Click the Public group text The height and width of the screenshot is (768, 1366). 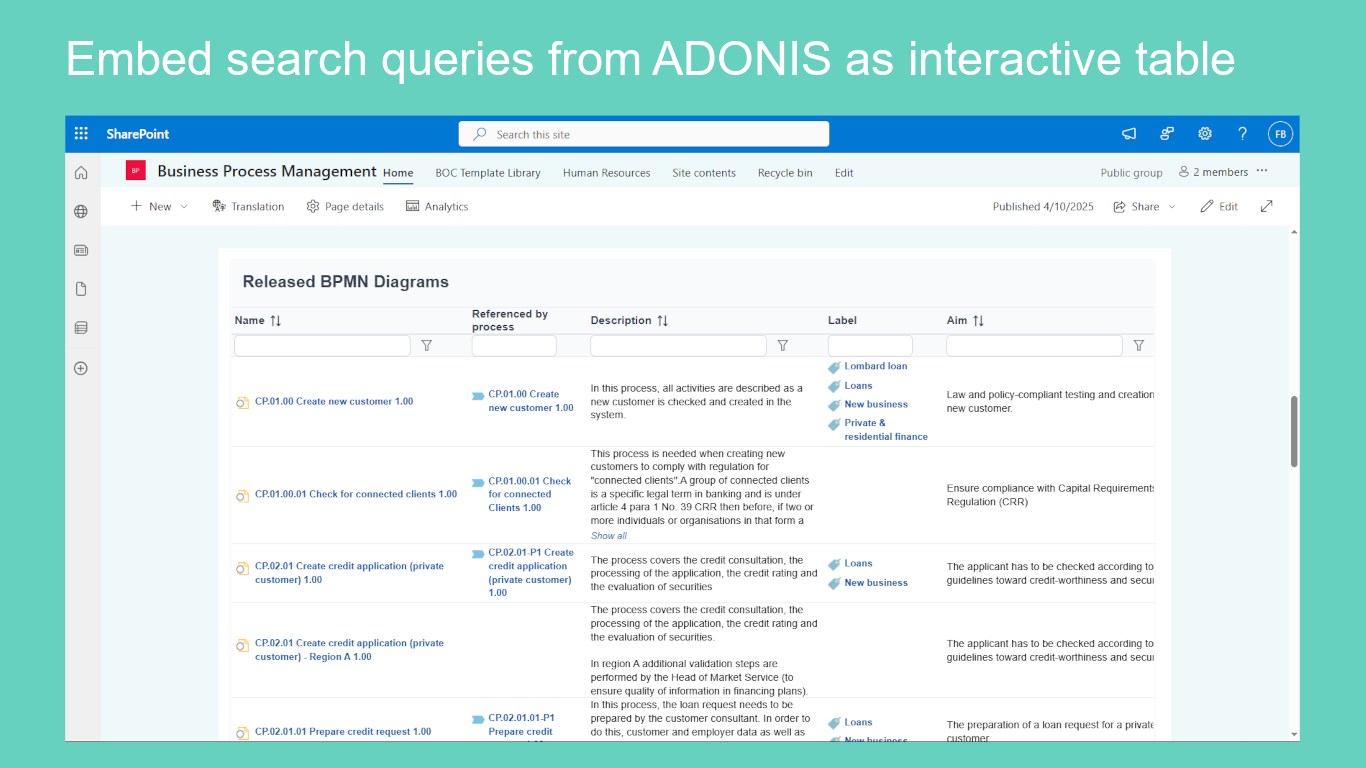1132,173
